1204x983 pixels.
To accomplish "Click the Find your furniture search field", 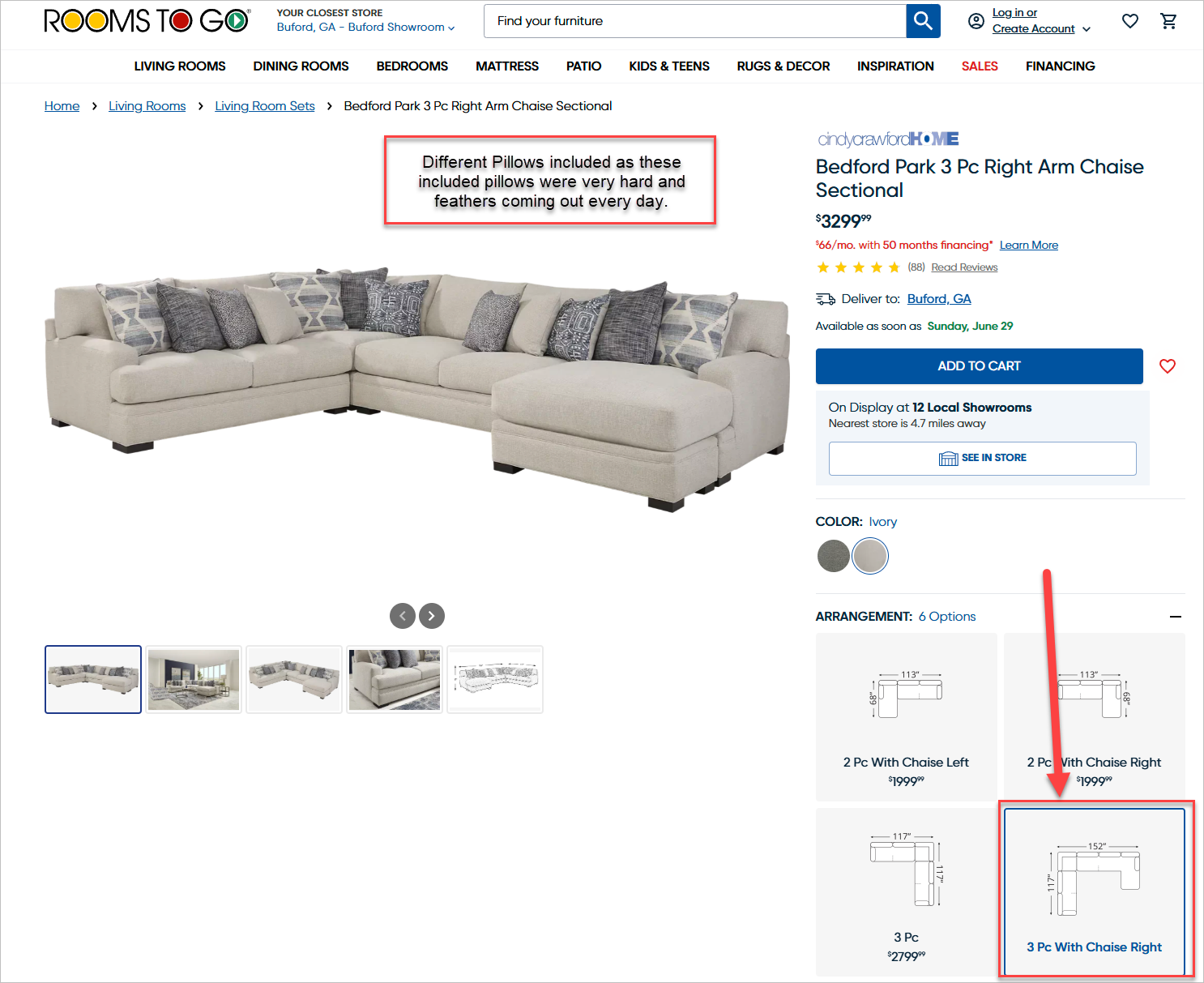I will point(695,21).
